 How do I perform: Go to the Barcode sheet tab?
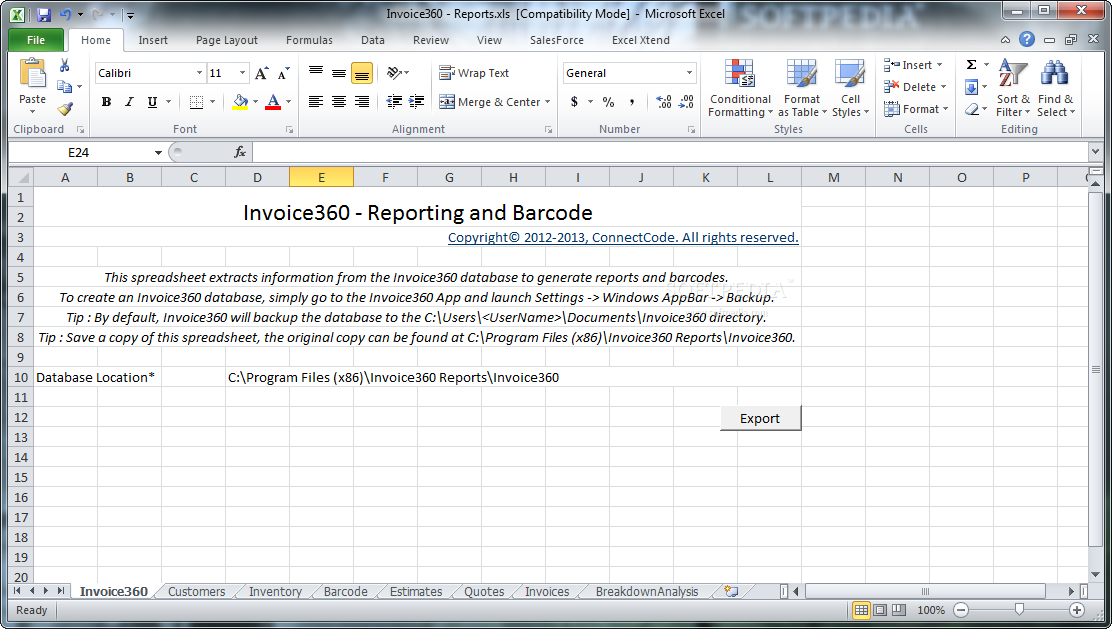[x=345, y=591]
